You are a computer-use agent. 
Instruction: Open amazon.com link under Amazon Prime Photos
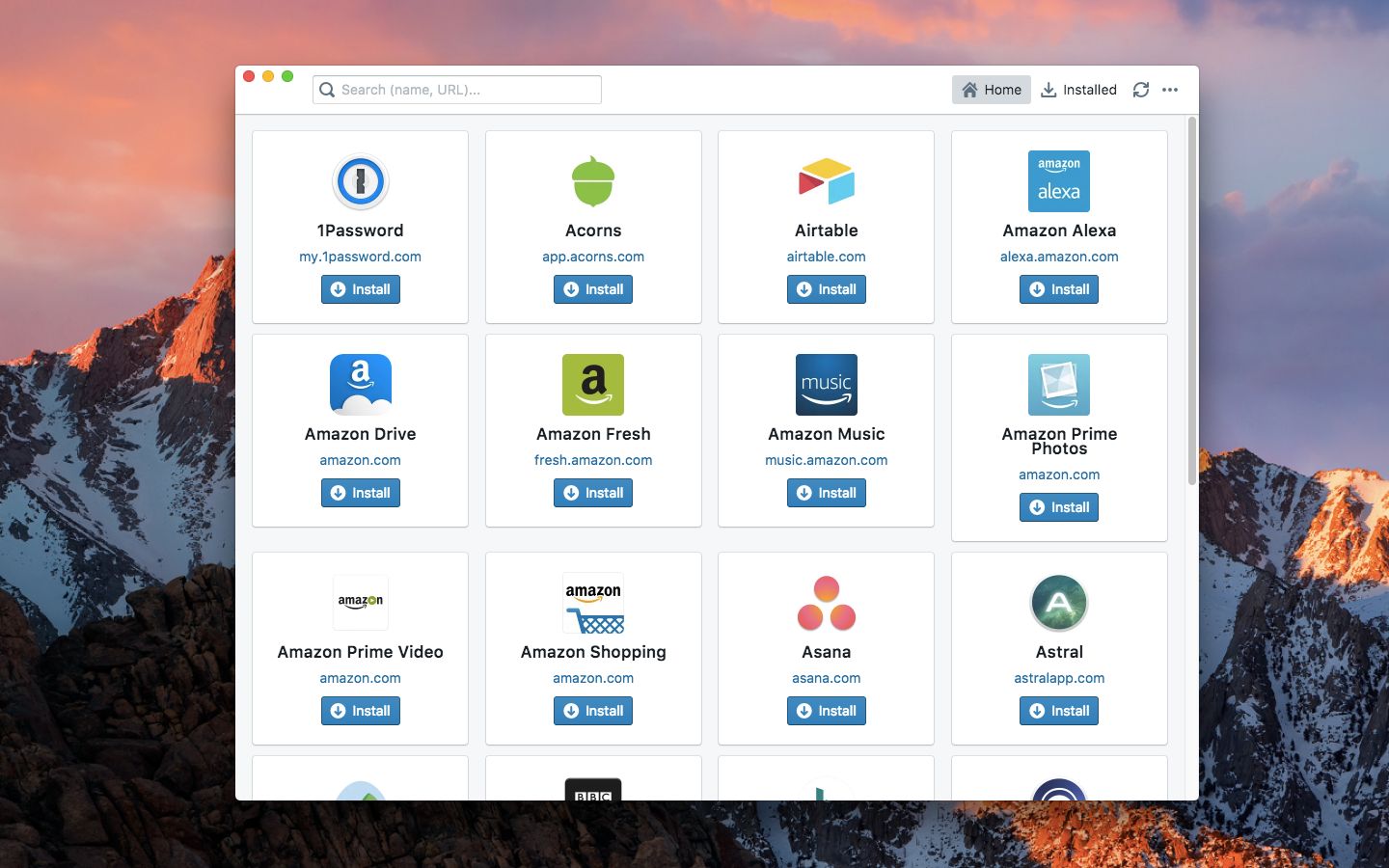1059,475
